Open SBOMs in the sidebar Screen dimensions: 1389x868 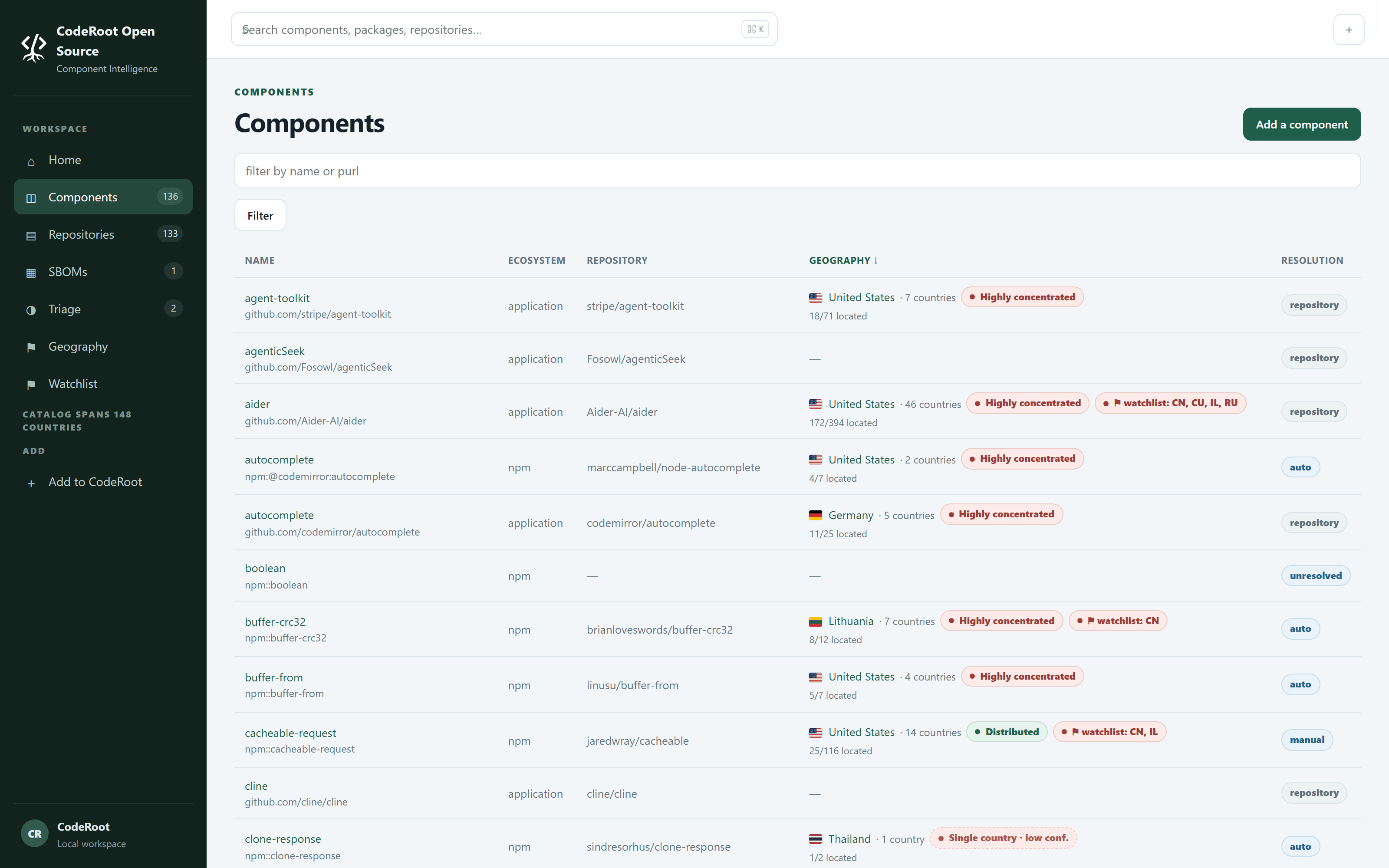[103, 272]
